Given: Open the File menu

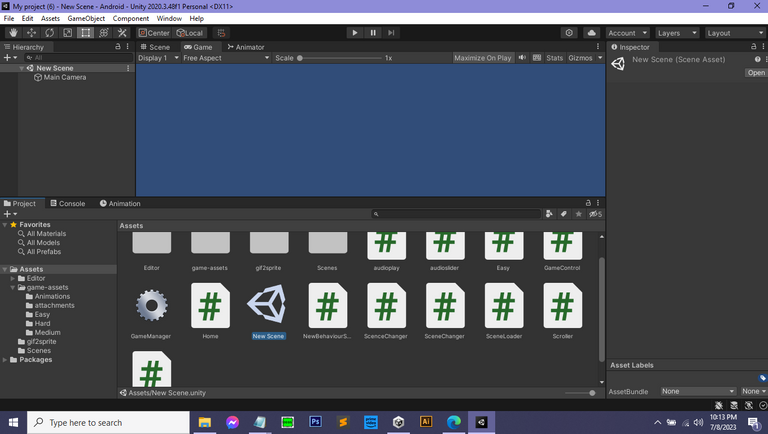Looking at the screenshot, I should coord(9,19).
